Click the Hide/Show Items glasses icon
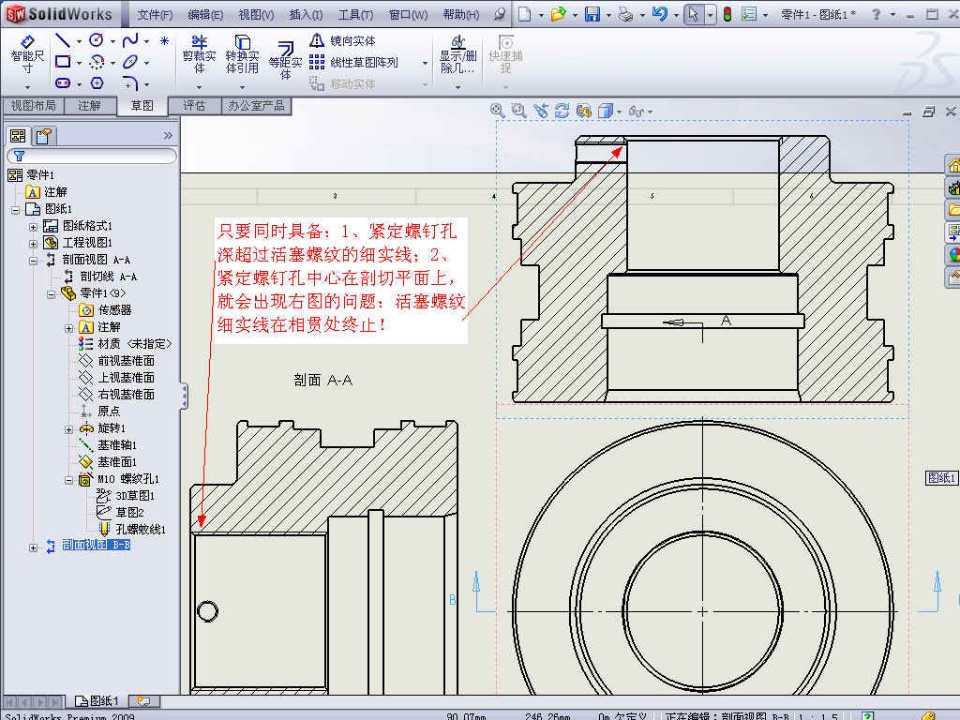Viewport: 960px width, 720px height. tap(636, 111)
